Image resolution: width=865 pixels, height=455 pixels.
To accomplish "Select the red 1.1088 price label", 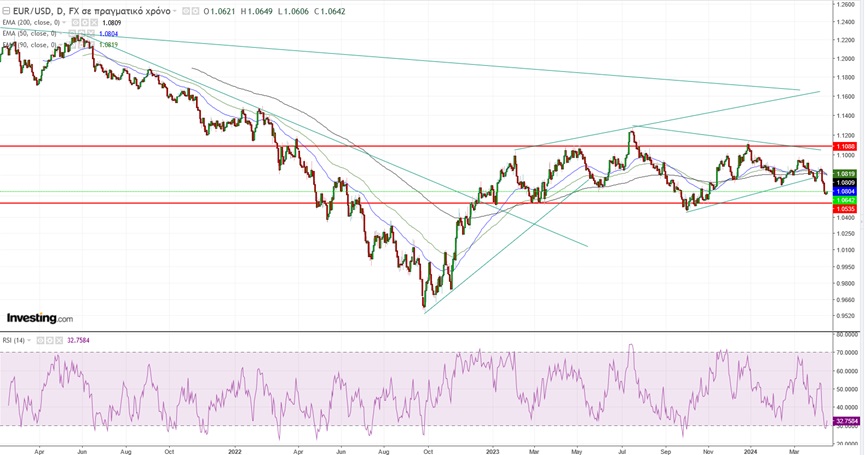I will pos(845,146).
